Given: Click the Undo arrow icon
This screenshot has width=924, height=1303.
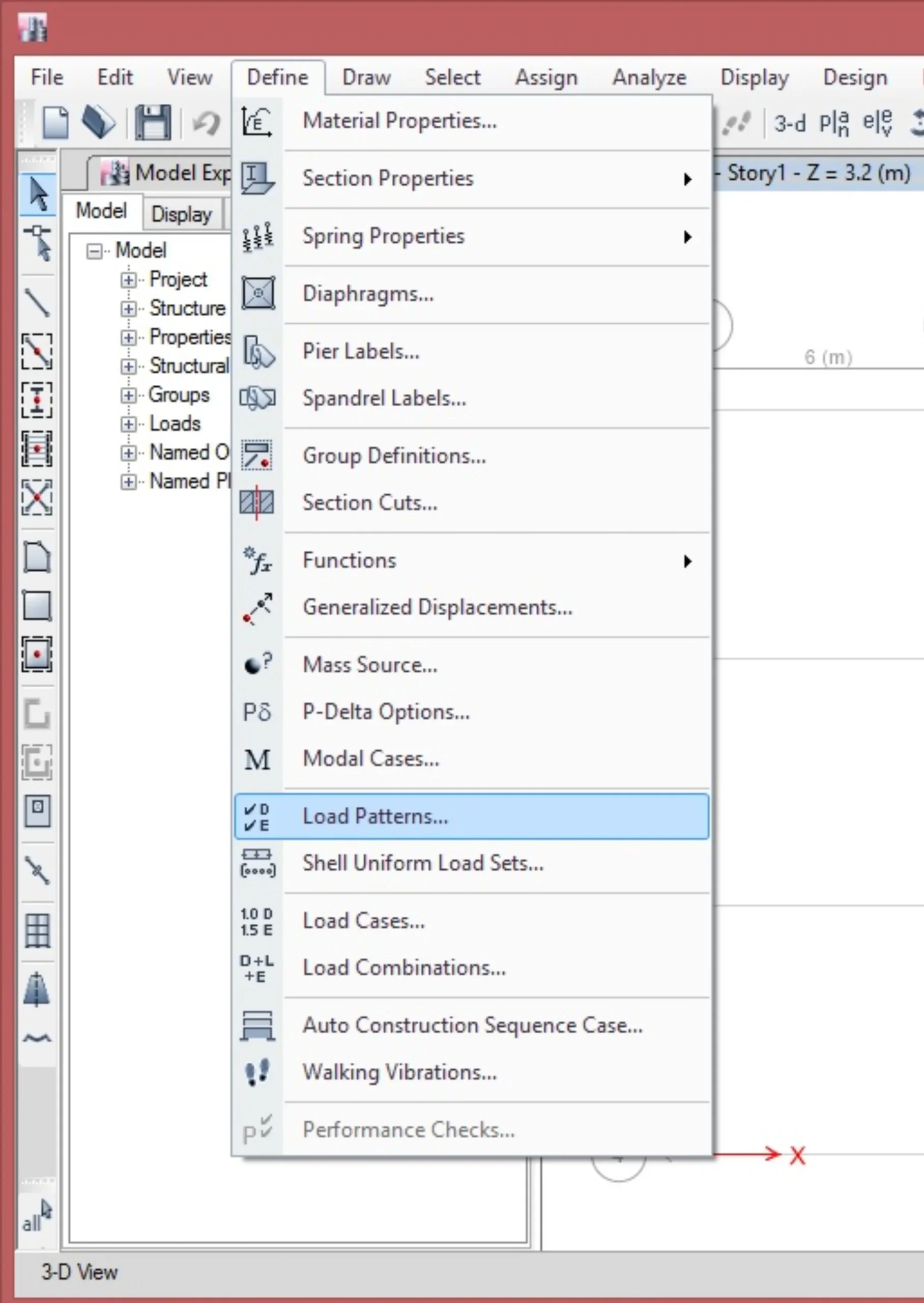Looking at the screenshot, I should 206,123.
